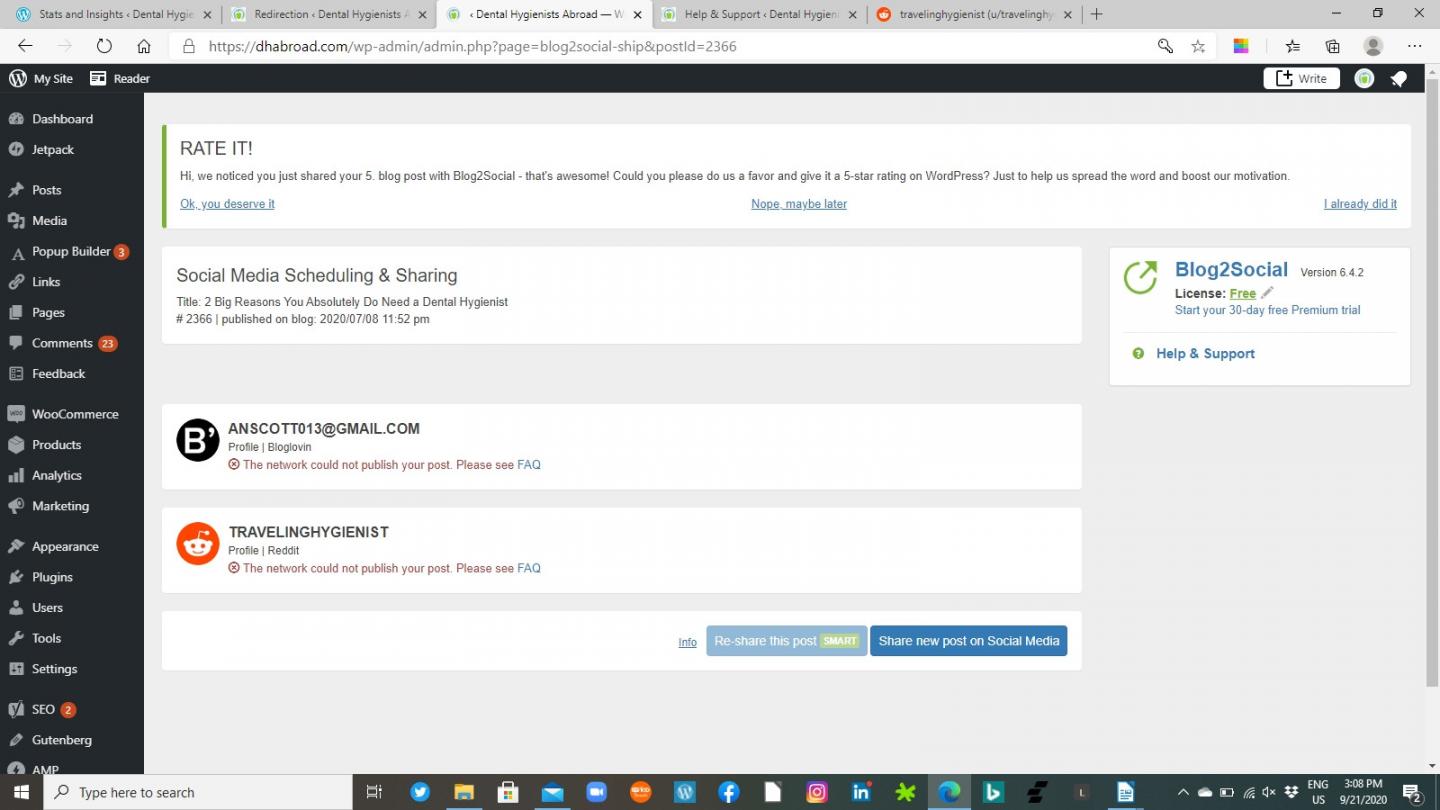Viewport: 1440px width, 810px height.
Task: Click the pencil icon next to License Free
Action: coord(1268,293)
